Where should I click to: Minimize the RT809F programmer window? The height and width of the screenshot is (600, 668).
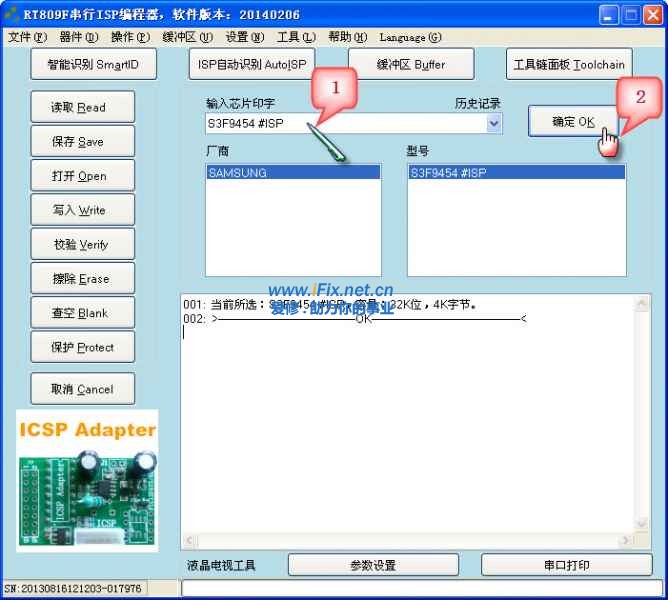pyautogui.click(x=608, y=15)
